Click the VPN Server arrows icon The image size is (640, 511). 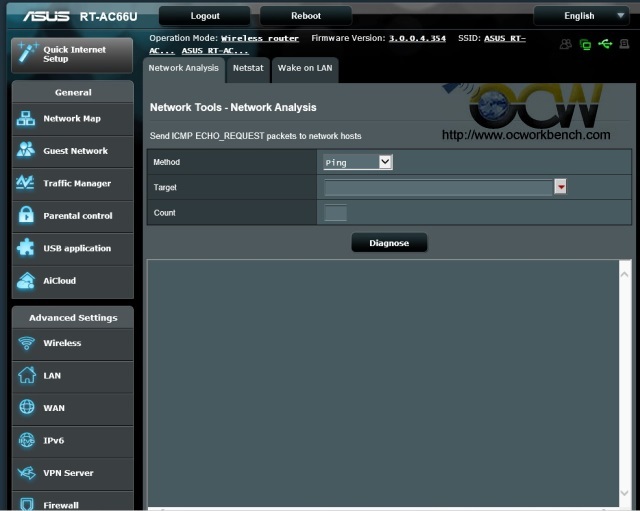pyautogui.click(x=27, y=473)
